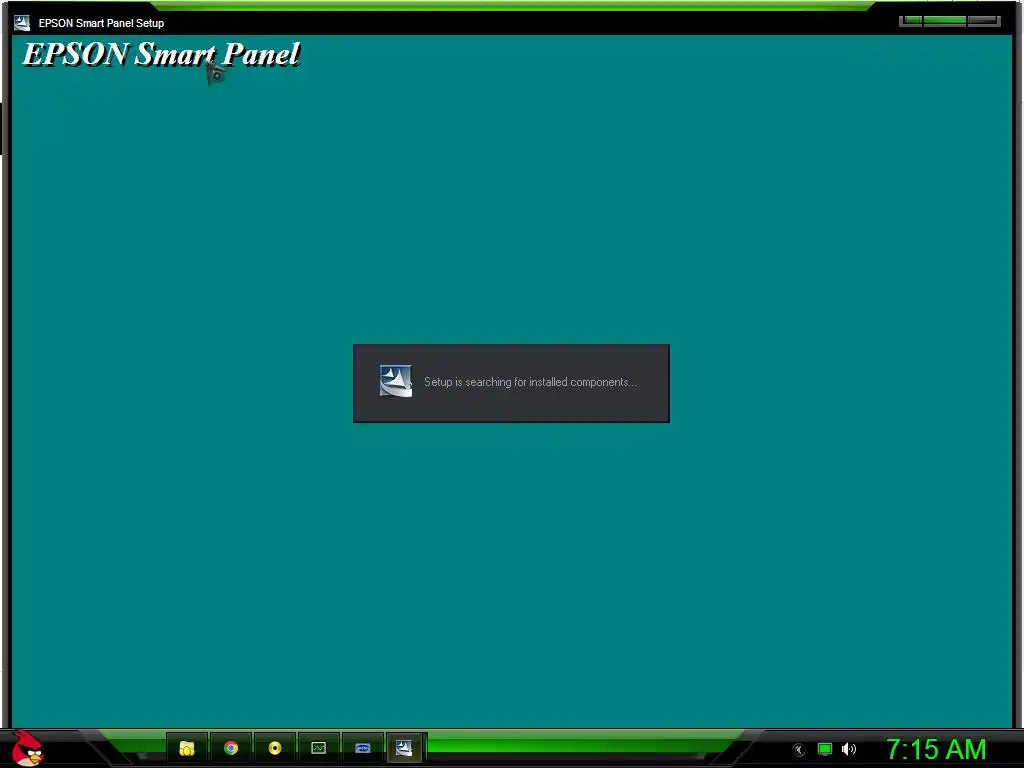Viewport: 1024px width, 768px height.
Task: Open the file explorer folder in taskbar
Action: pyautogui.click(x=187, y=748)
